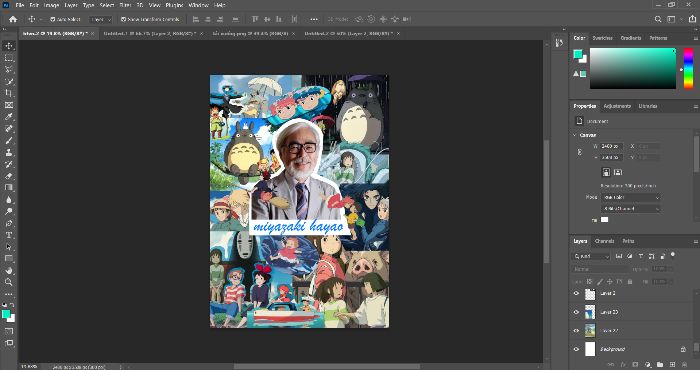This screenshot has width=700, height=370.
Task: Delete layer trash icon
Action: [684, 365]
